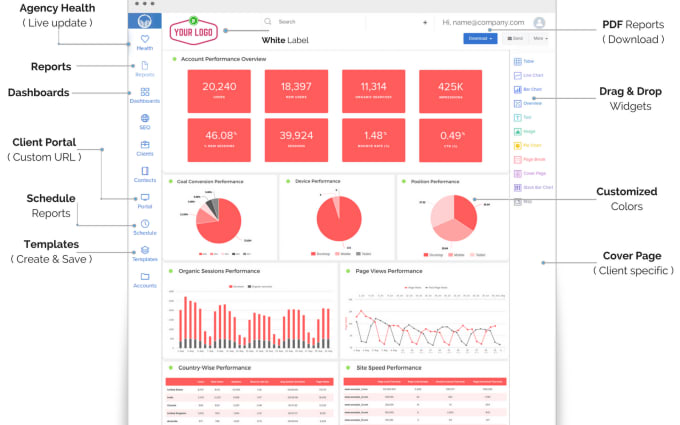This screenshot has height=425, width=680.
Task: Open Contacts in the sidebar
Action: click(x=145, y=175)
